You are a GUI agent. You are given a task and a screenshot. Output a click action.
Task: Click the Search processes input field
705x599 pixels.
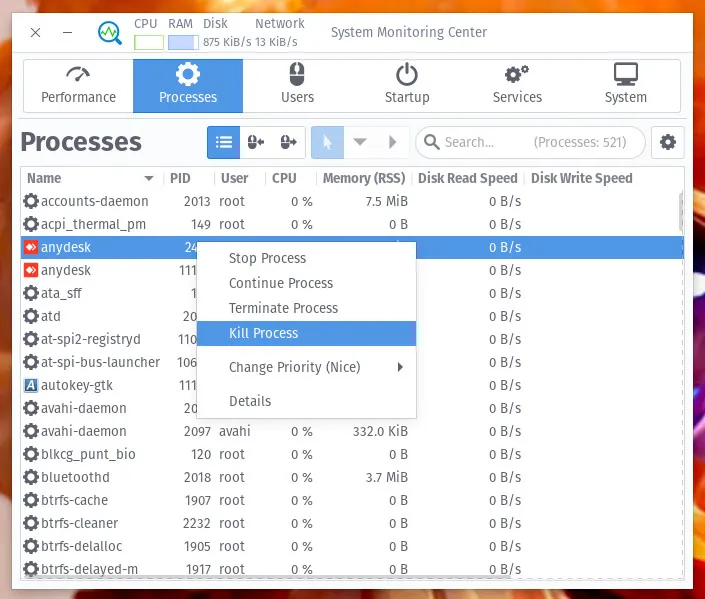[531, 143]
